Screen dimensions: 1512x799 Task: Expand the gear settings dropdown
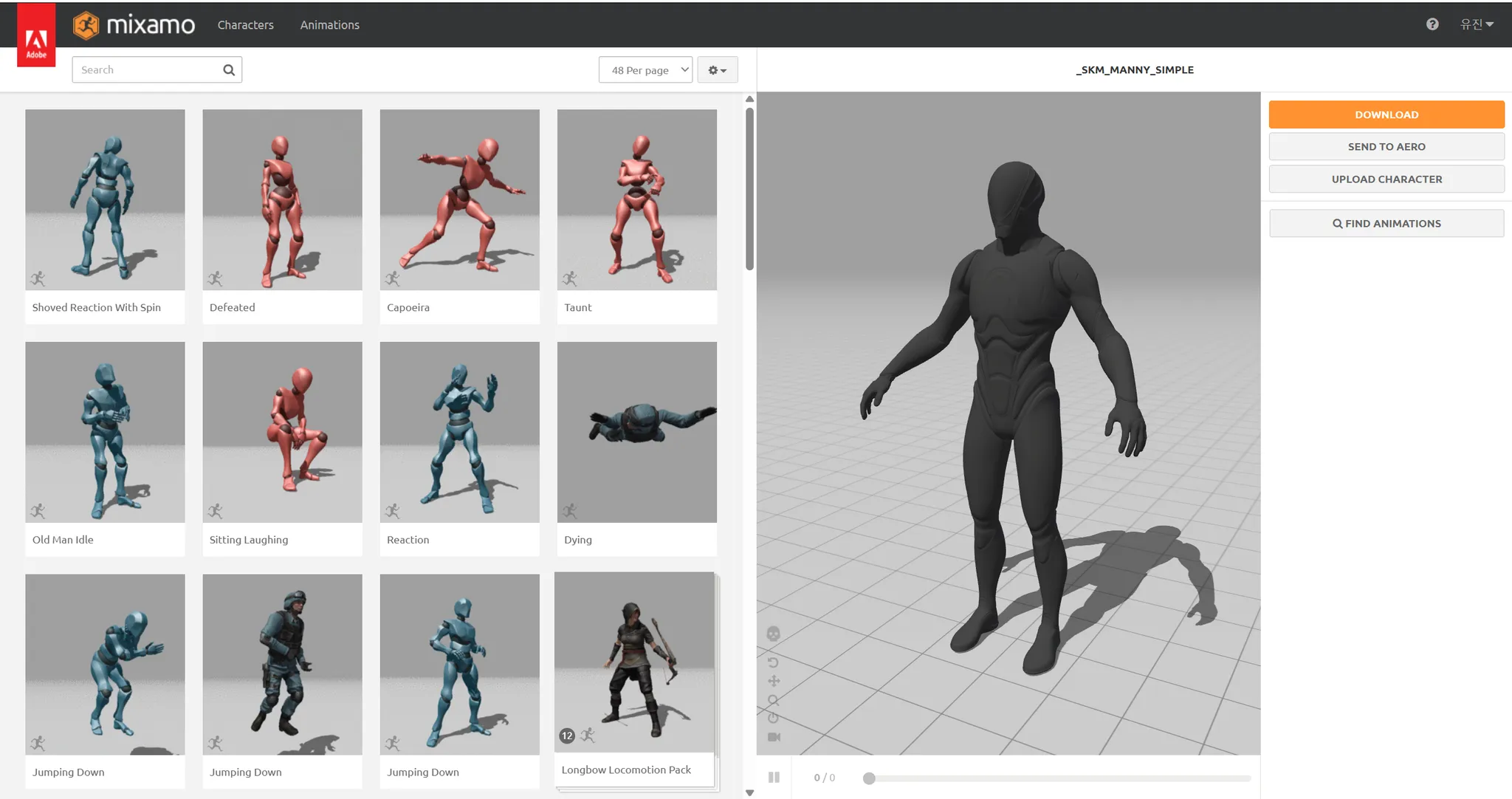[x=717, y=70]
